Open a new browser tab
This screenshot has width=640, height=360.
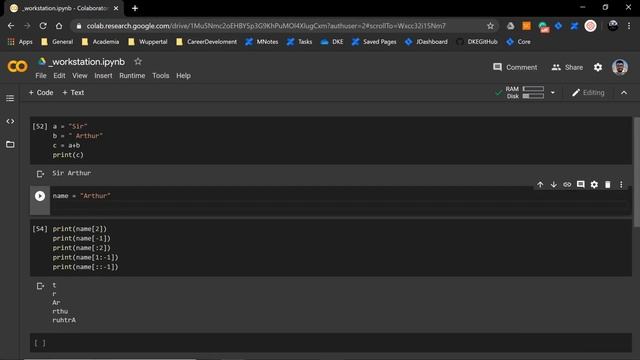point(135,8)
